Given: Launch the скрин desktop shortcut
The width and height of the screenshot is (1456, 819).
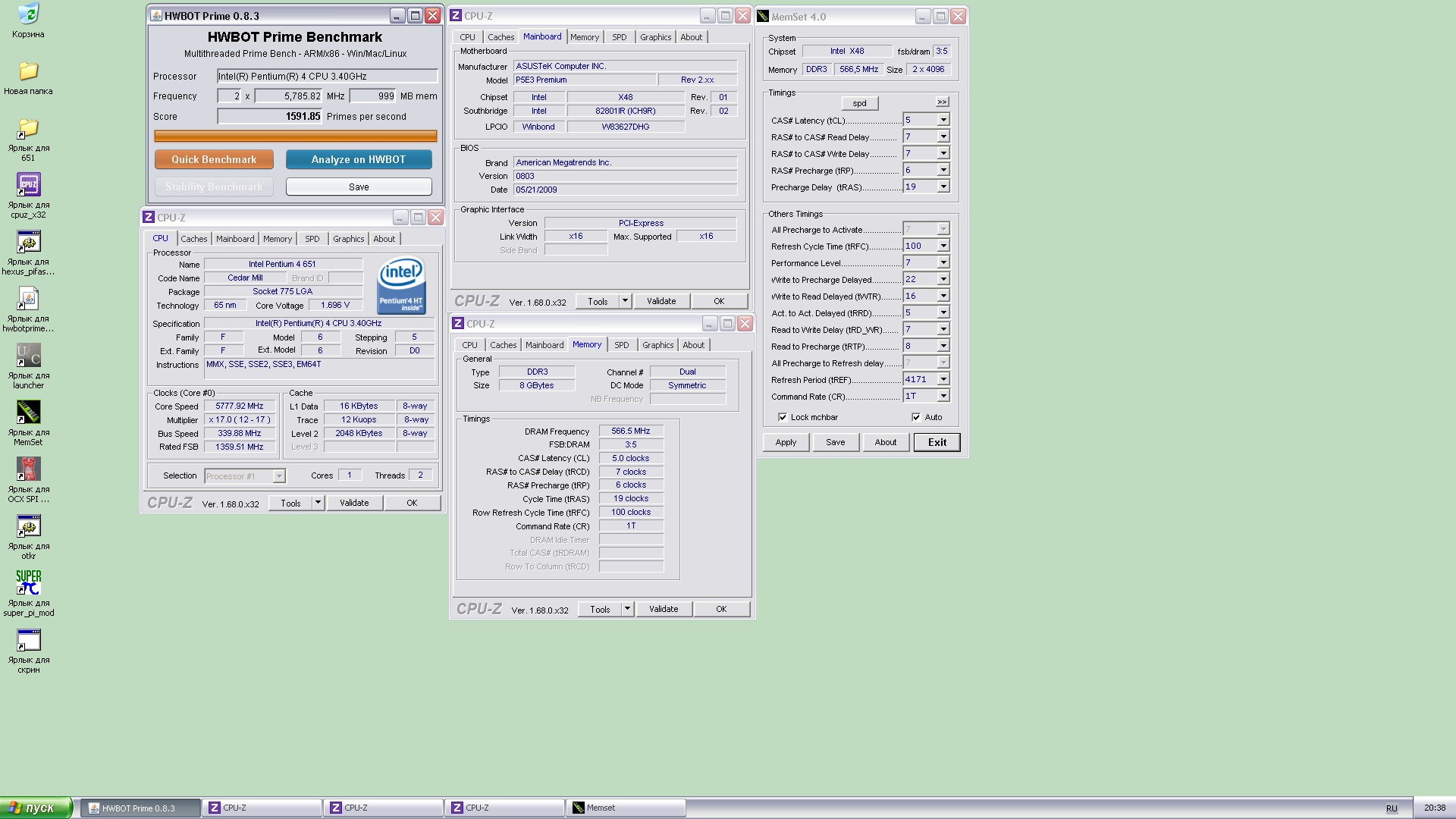Looking at the screenshot, I should (28, 651).
